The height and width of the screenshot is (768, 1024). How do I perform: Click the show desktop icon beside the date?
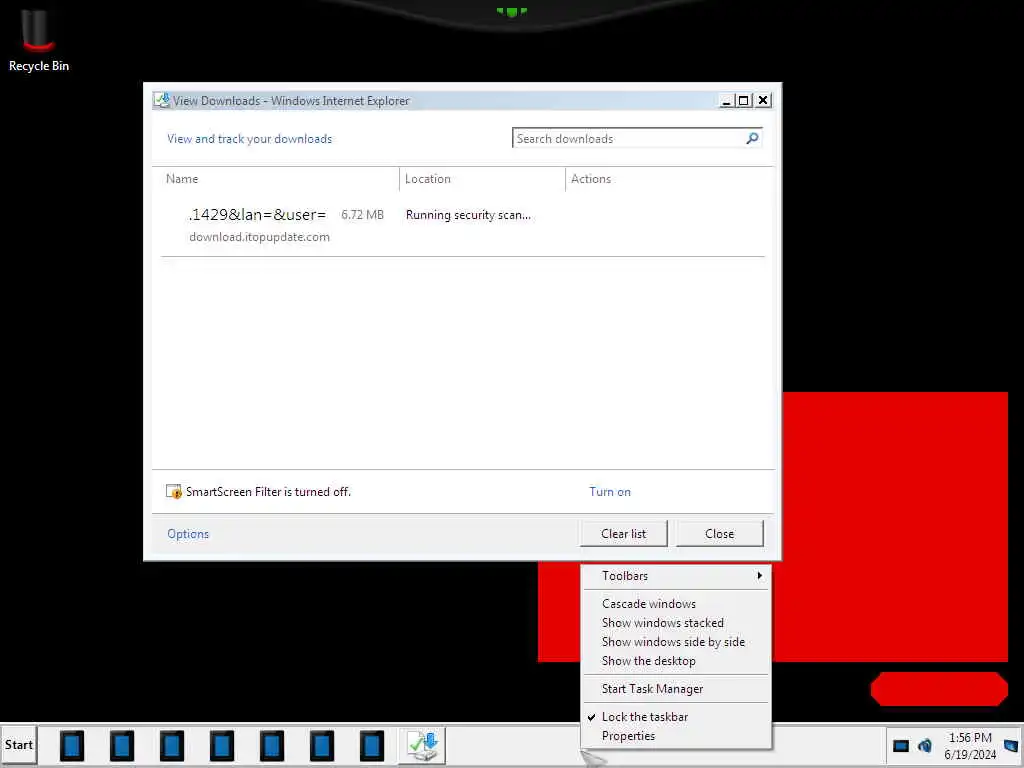click(1011, 745)
